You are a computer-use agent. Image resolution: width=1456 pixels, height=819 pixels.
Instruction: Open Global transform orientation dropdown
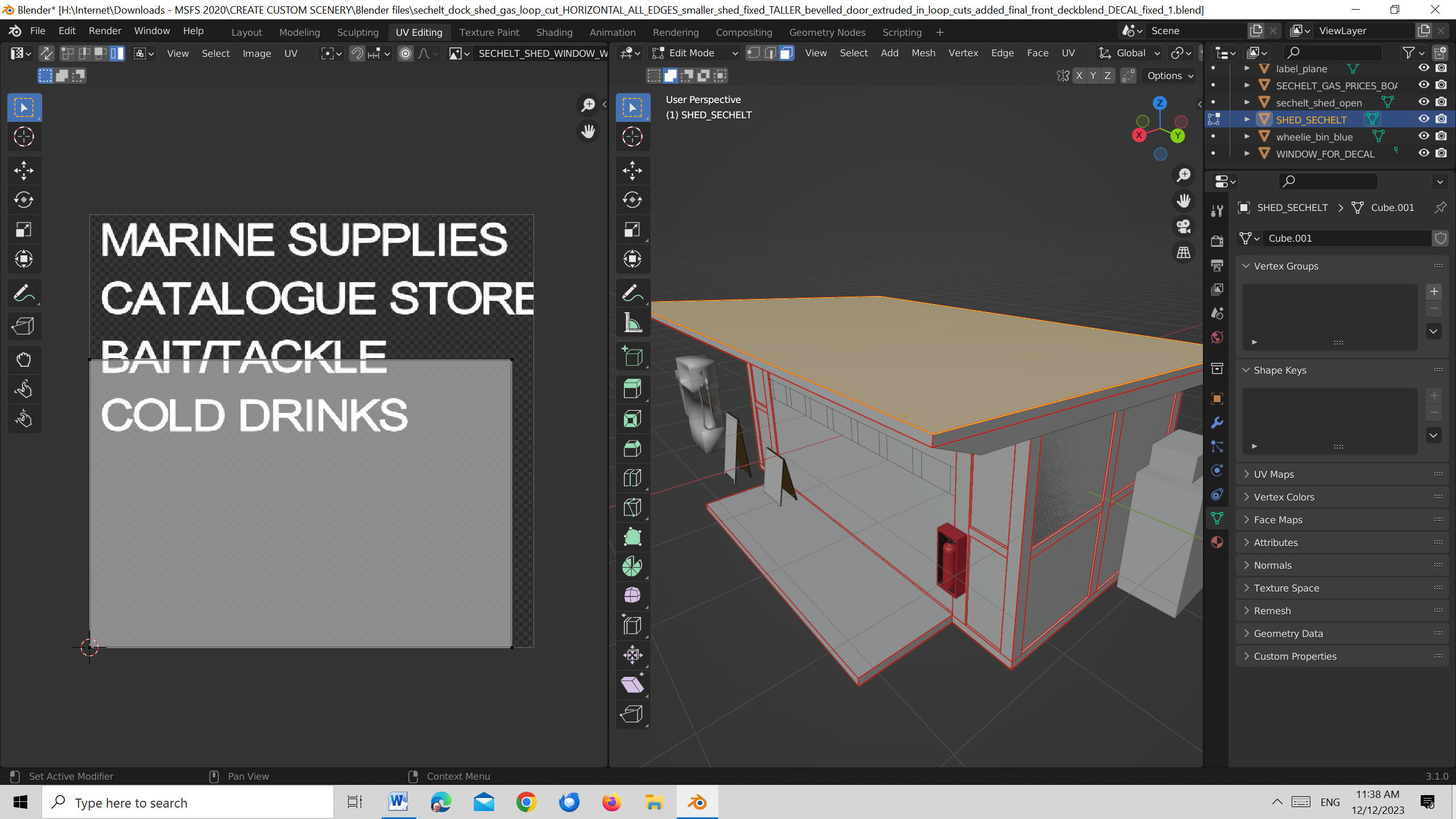click(1130, 53)
